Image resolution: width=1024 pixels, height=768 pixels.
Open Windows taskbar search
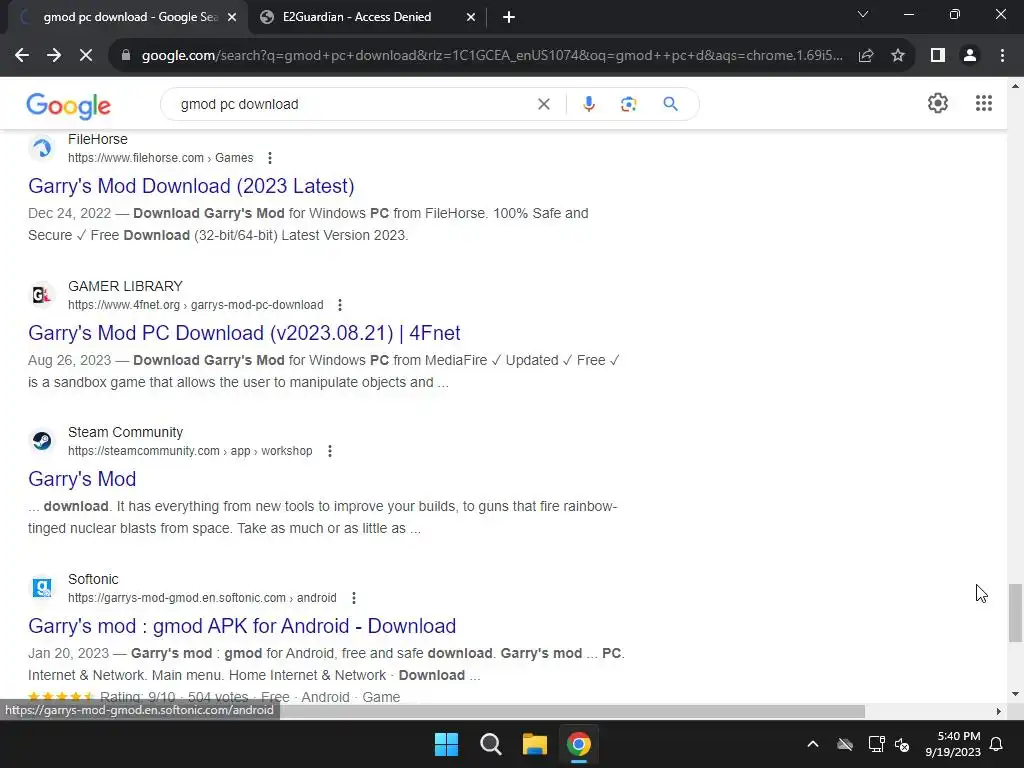click(x=490, y=744)
